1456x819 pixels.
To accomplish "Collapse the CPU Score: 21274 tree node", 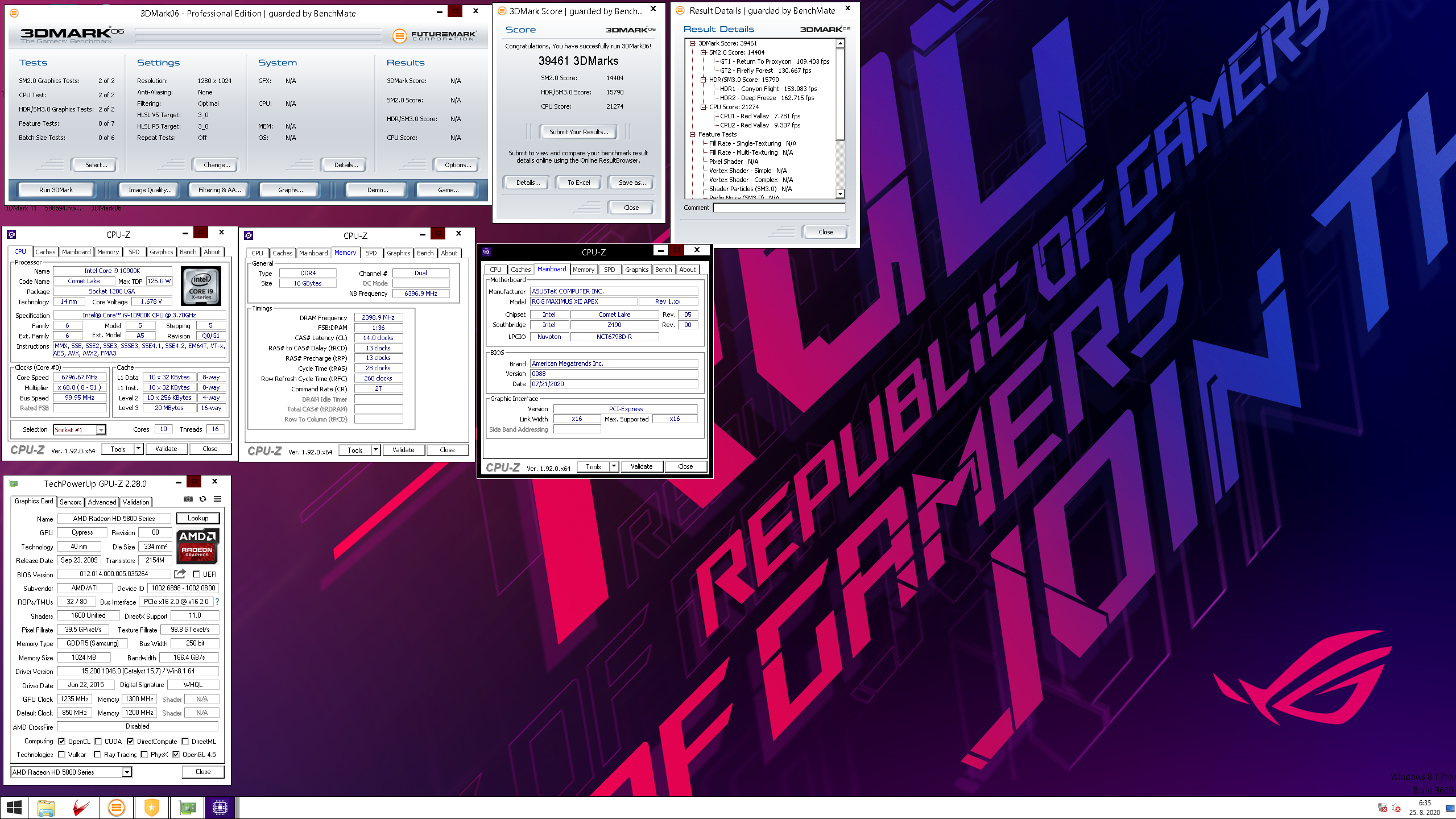I will (703, 107).
